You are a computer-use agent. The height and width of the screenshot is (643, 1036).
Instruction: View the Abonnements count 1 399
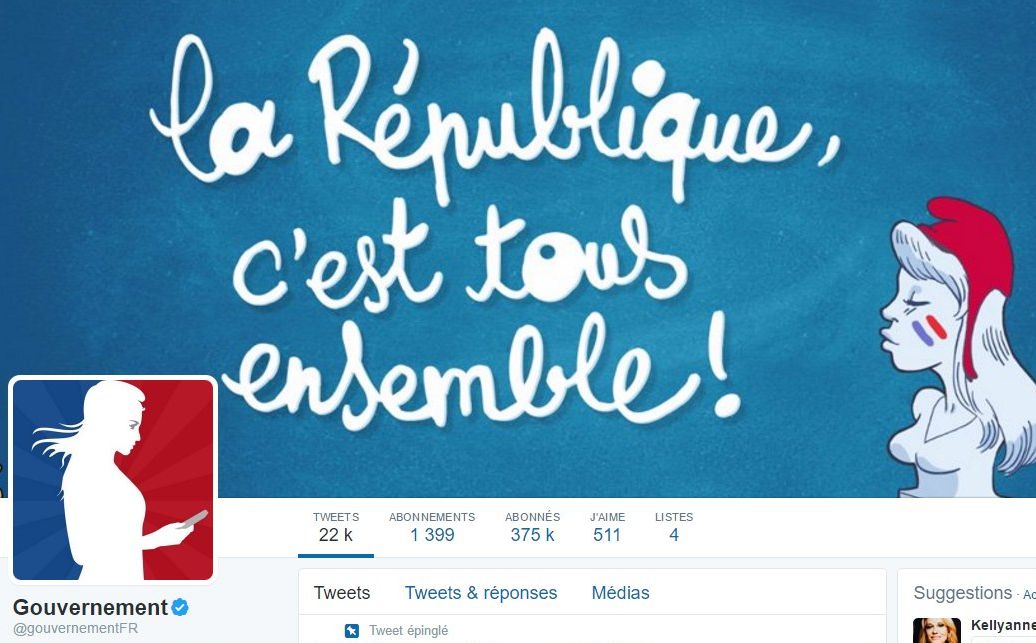point(432,527)
